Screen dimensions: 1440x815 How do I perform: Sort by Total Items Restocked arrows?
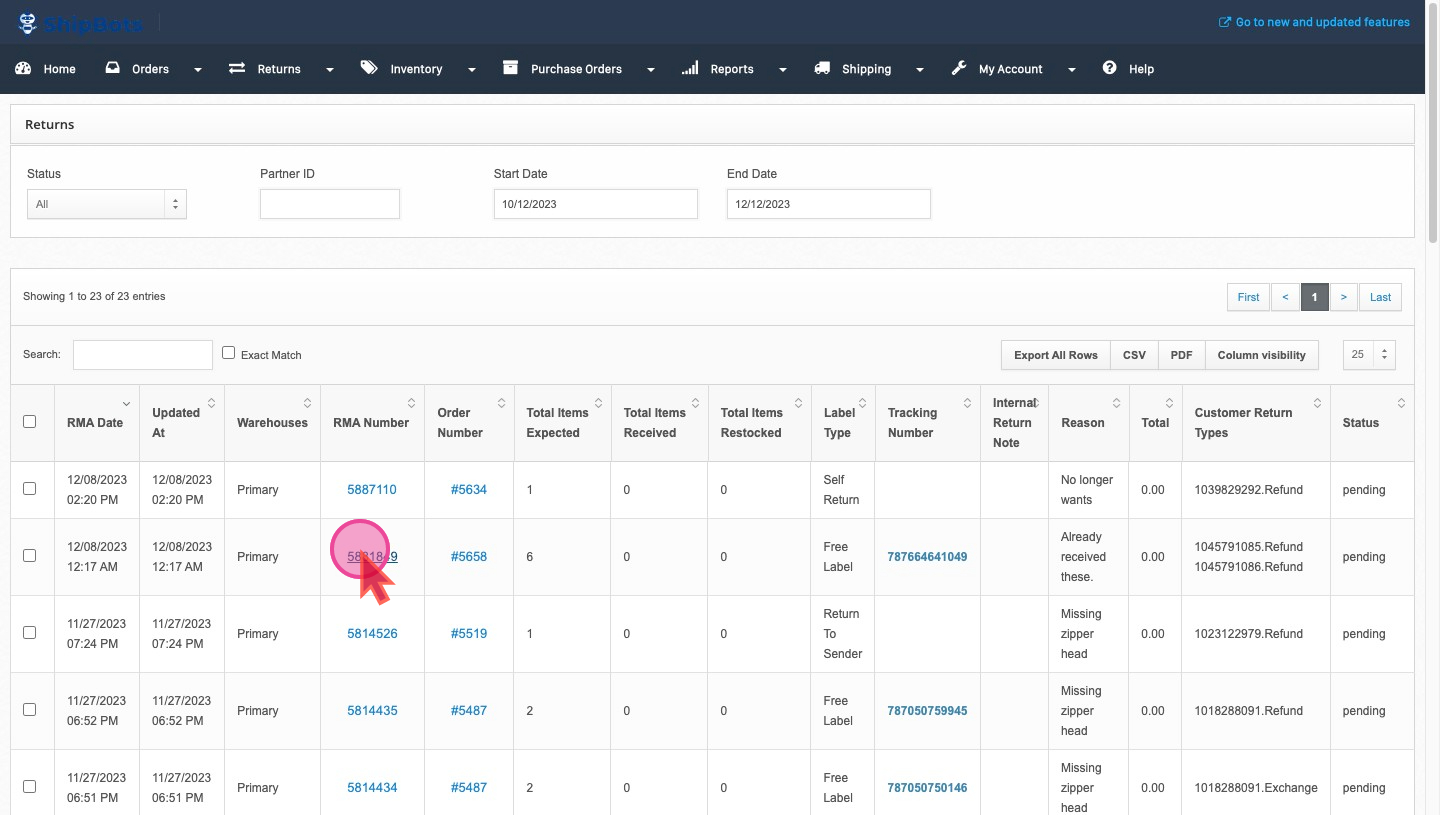click(798, 403)
